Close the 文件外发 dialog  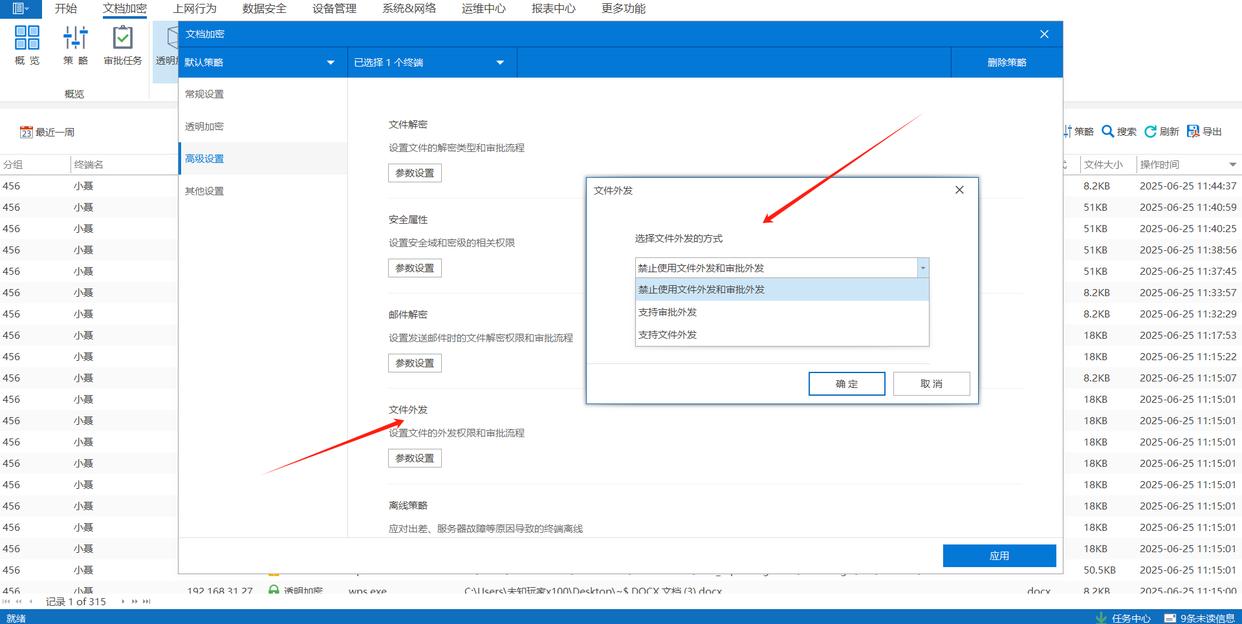click(x=960, y=190)
